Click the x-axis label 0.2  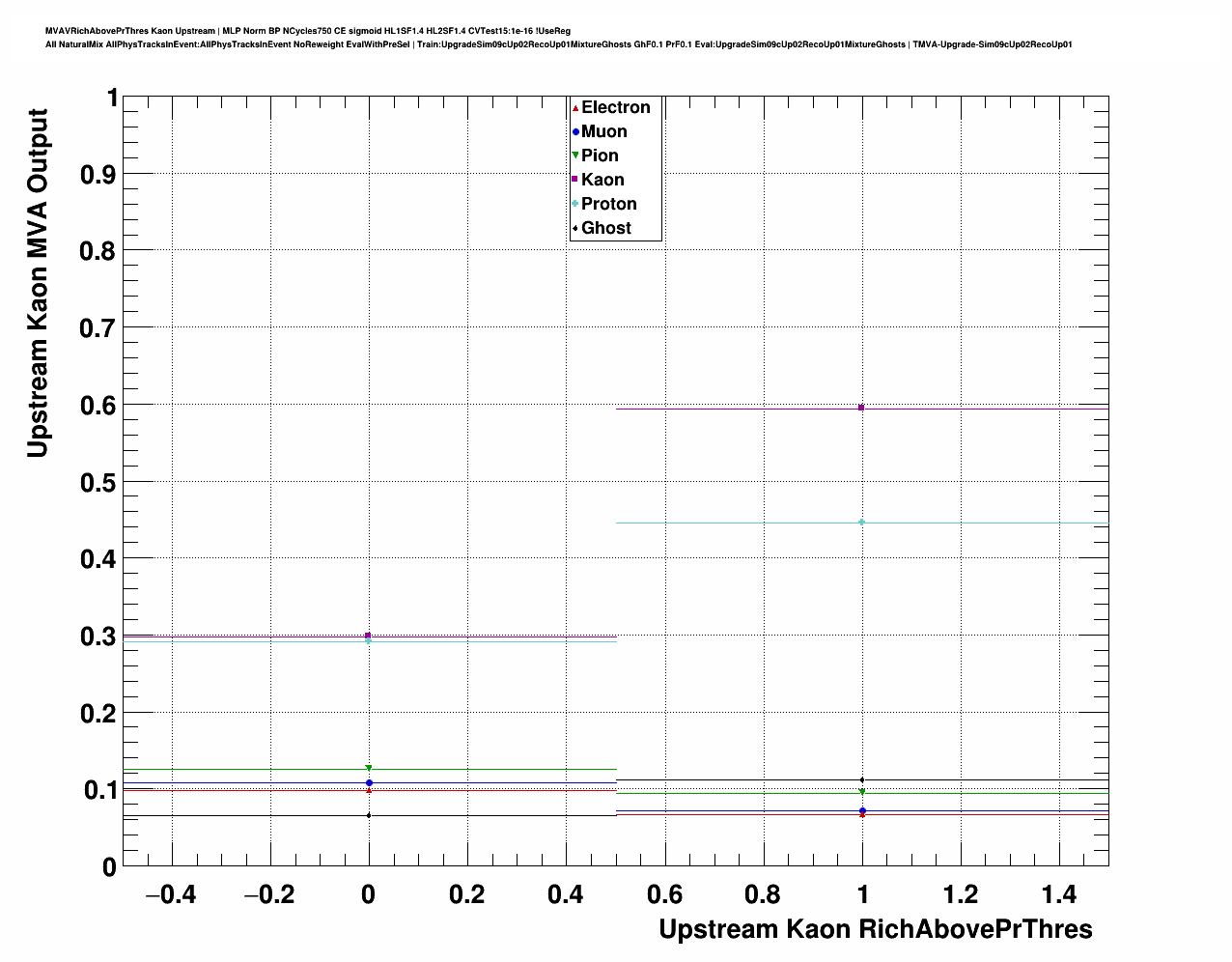(x=467, y=894)
